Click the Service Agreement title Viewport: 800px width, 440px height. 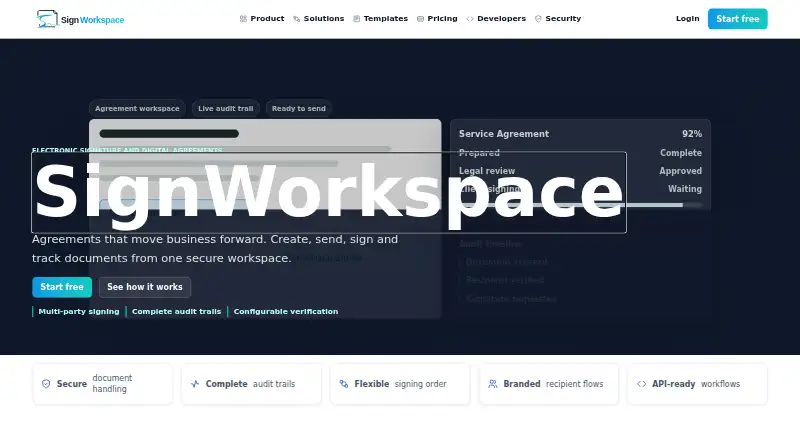(504, 134)
